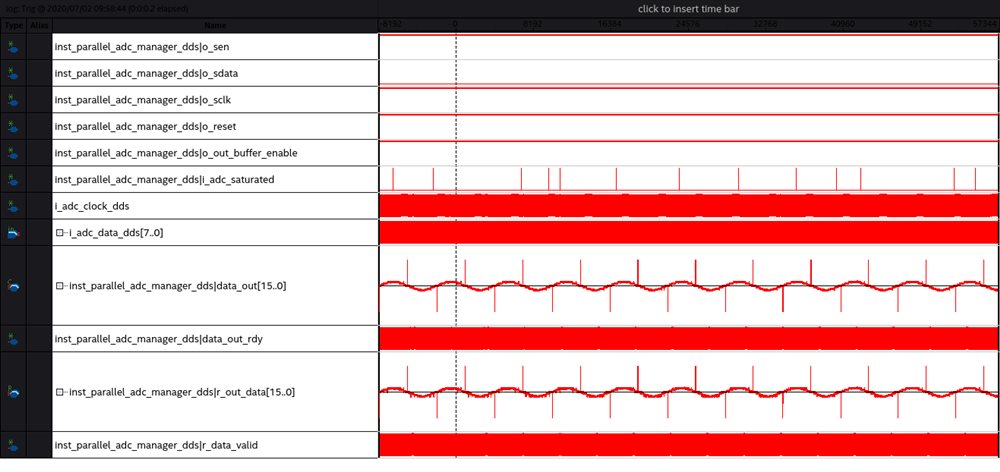Select the o_out_buffer_enable signal name

[x=176, y=153]
